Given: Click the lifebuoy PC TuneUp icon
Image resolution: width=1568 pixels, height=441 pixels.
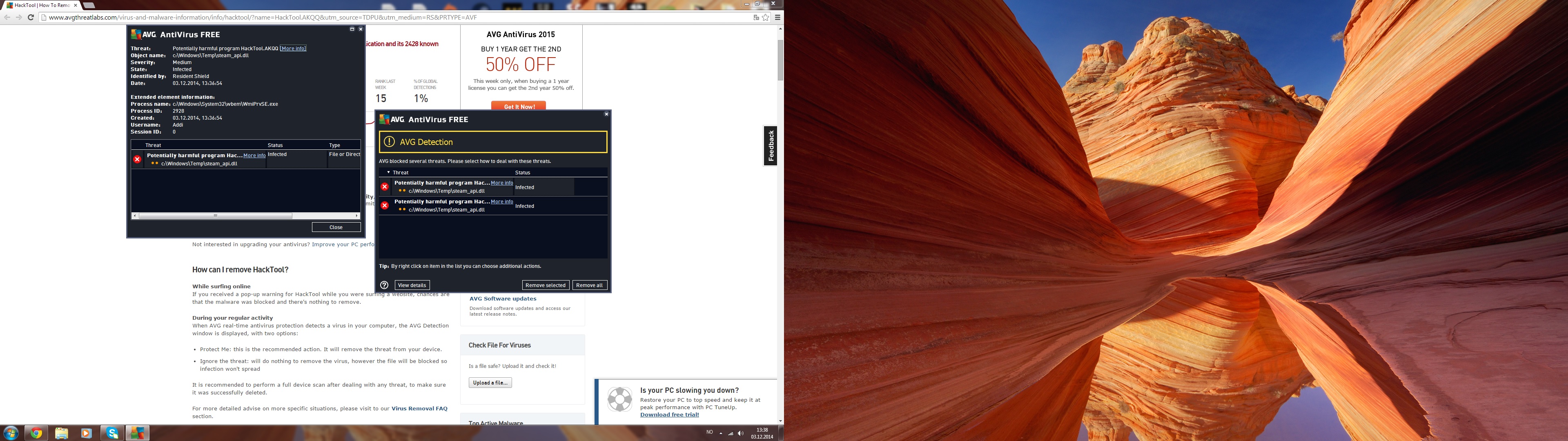Looking at the screenshot, I should point(620,400).
